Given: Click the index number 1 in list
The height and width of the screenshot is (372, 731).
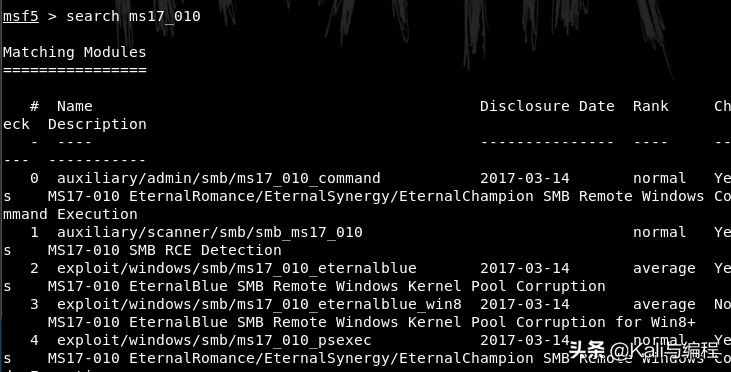Looking at the screenshot, I should (x=34, y=232).
